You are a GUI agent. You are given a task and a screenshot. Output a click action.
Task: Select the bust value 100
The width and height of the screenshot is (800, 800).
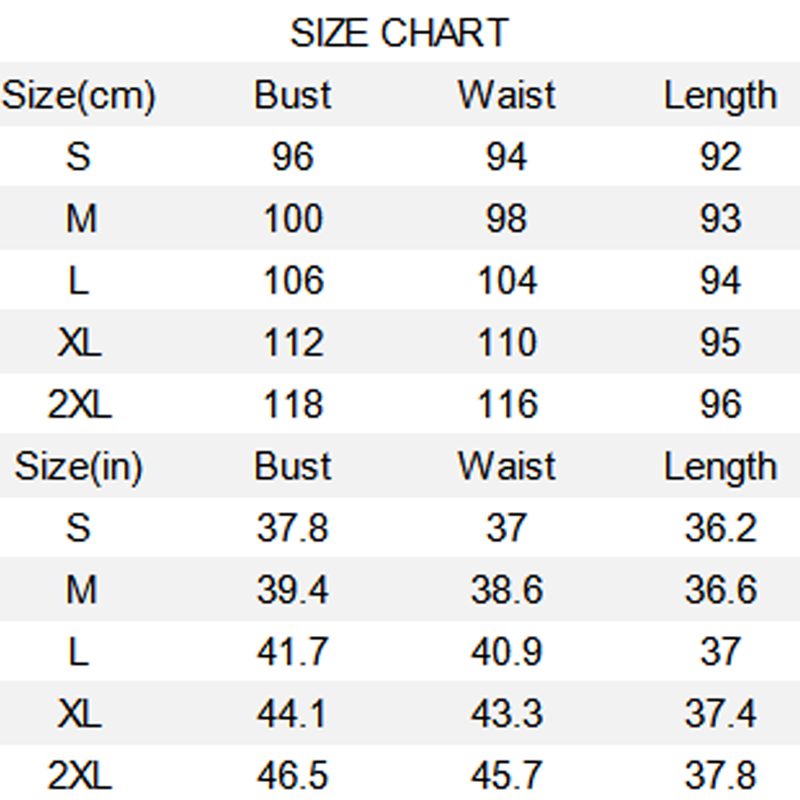point(292,219)
